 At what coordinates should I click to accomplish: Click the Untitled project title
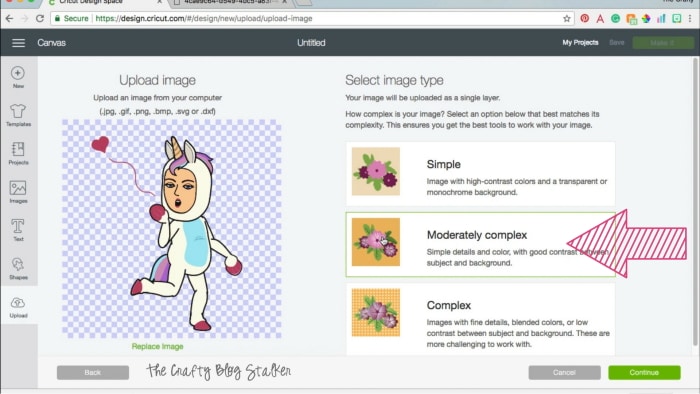coord(311,43)
